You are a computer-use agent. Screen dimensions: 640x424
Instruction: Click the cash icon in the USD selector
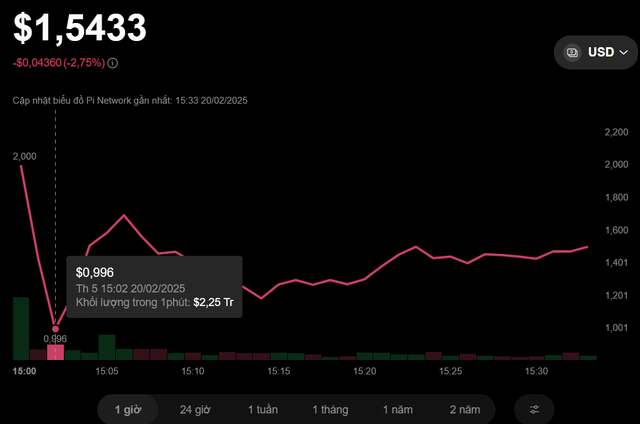[572, 52]
